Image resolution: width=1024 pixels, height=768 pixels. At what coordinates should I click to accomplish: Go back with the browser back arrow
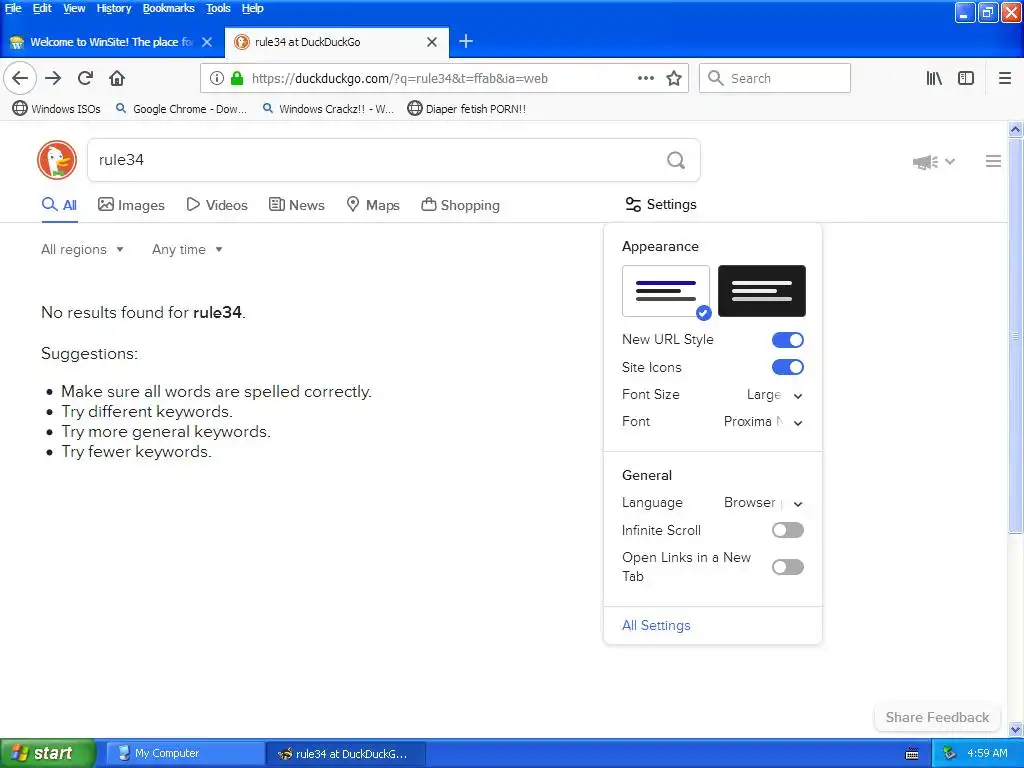click(x=20, y=78)
